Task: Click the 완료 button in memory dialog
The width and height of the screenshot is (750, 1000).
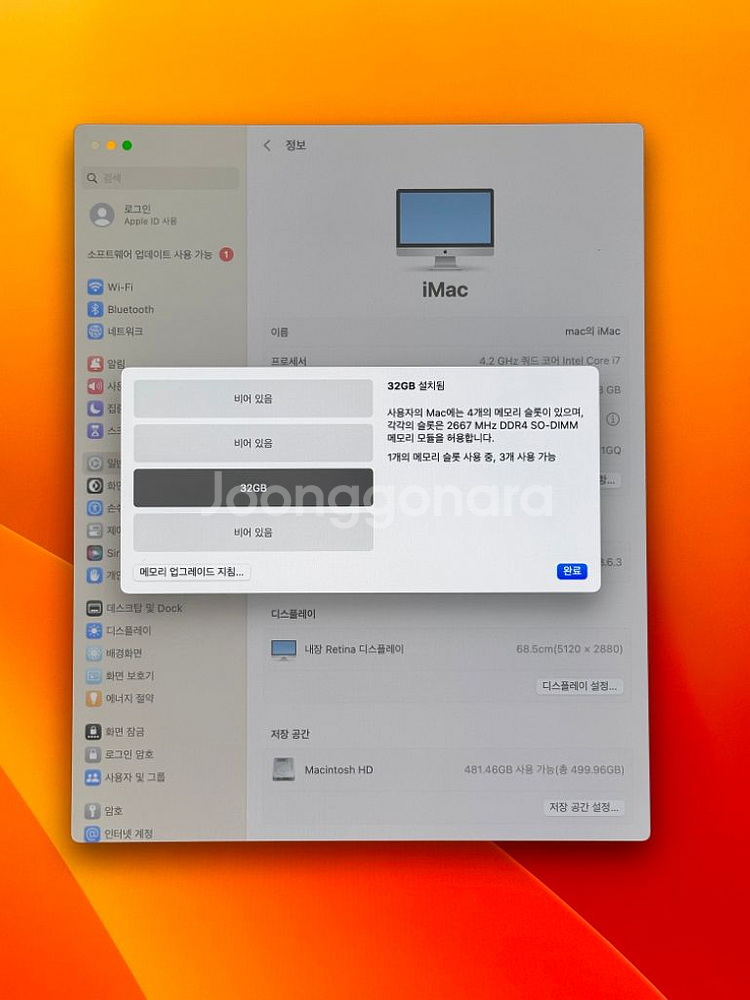Action: pos(571,571)
